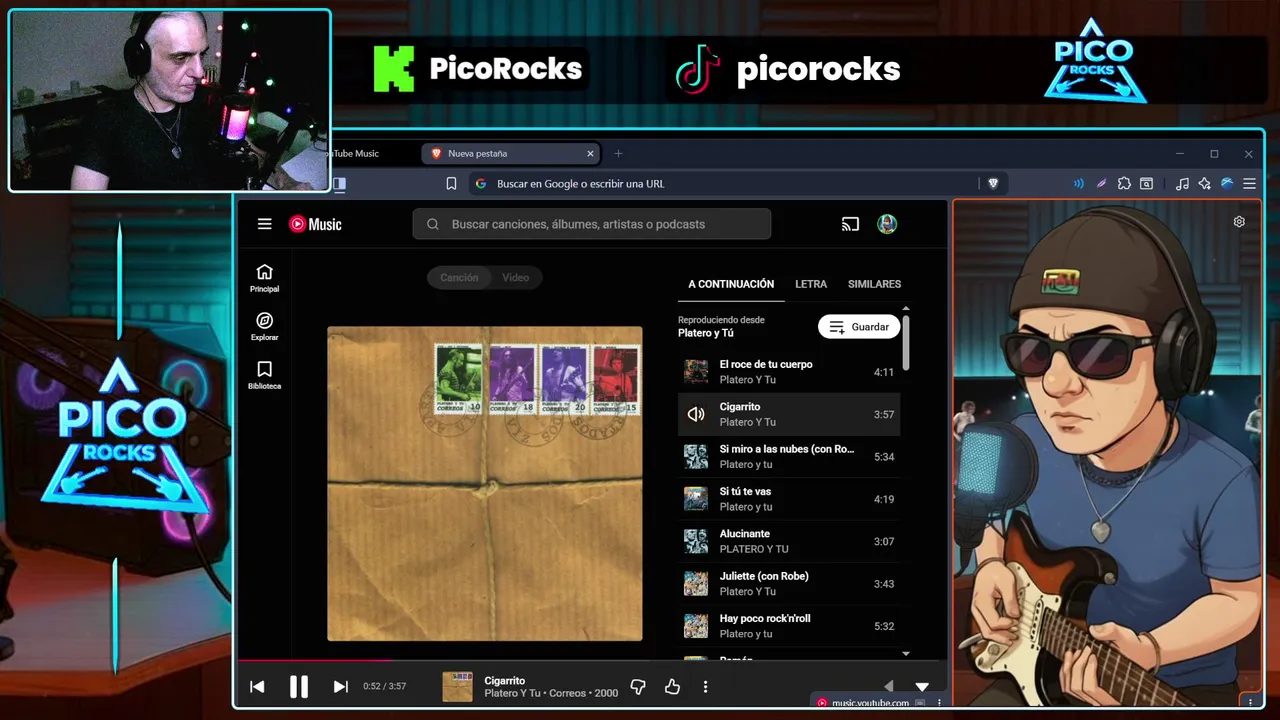Click the queue list scrollbar

tap(906, 343)
